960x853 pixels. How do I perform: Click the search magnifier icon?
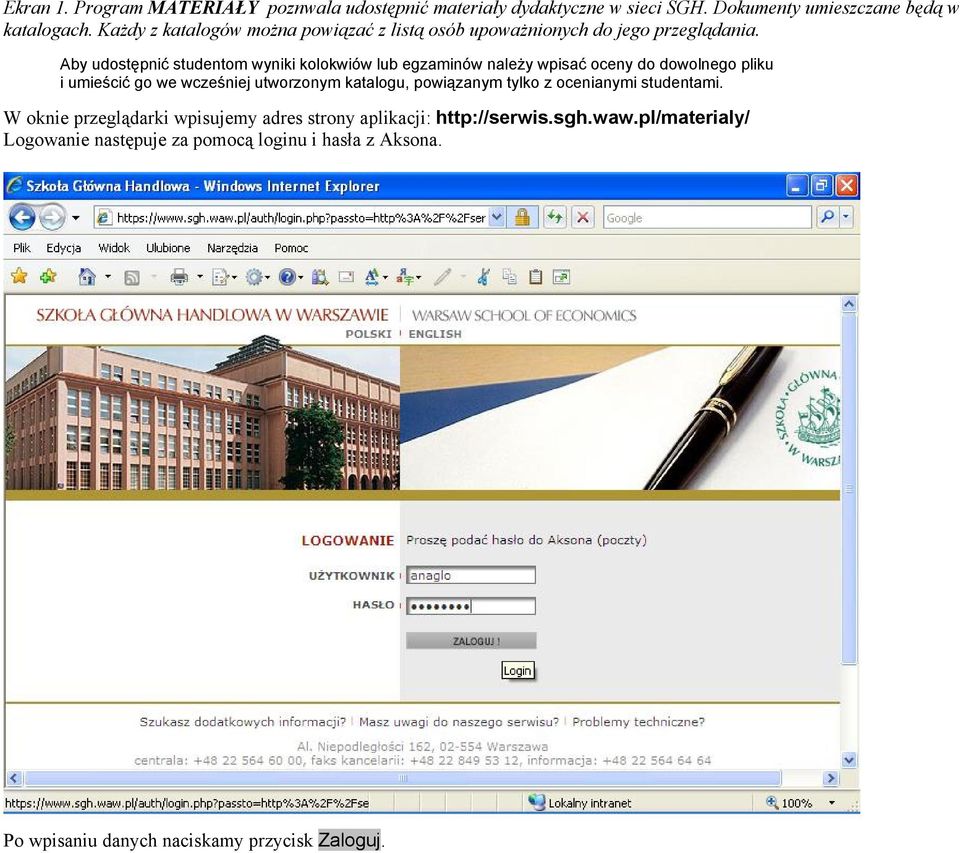pyautogui.click(x=827, y=217)
